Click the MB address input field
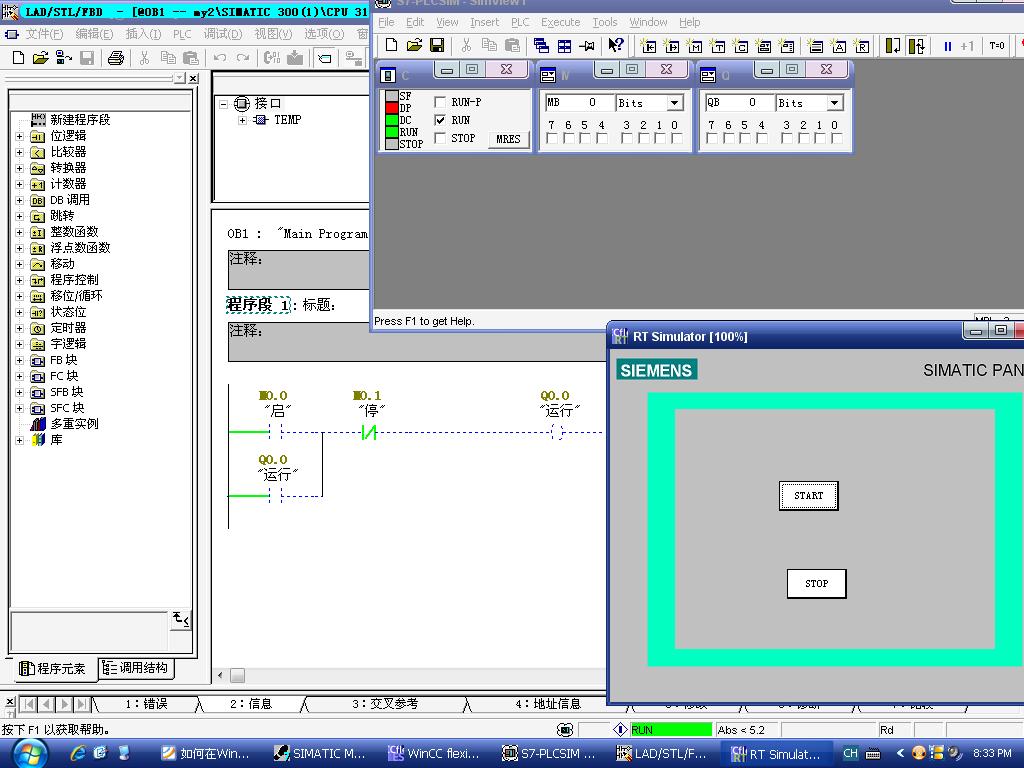Screen dimensions: 1024x768 click(578, 103)
